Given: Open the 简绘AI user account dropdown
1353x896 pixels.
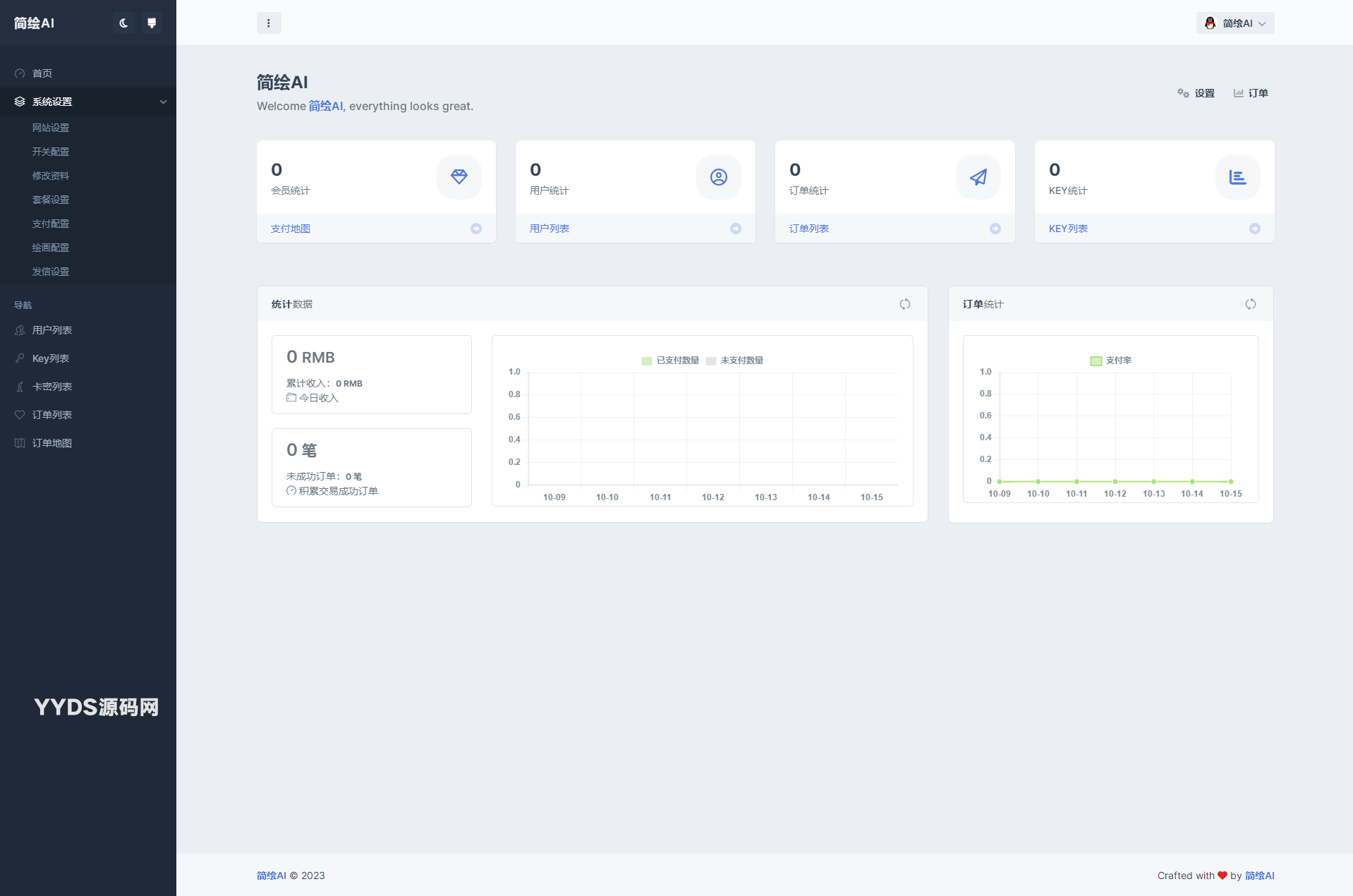Looking at the screenshot, I should (1234, 23).
